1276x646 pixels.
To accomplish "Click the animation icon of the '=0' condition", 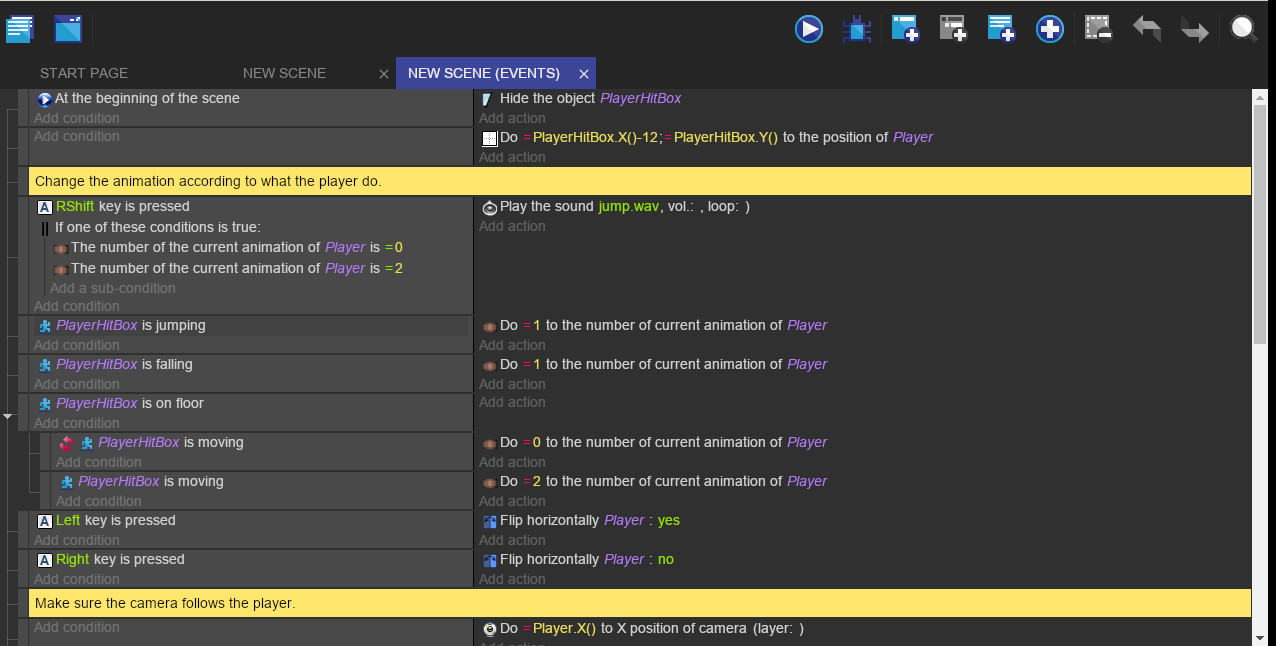I will pyautogui.click(x=60, y=248).
